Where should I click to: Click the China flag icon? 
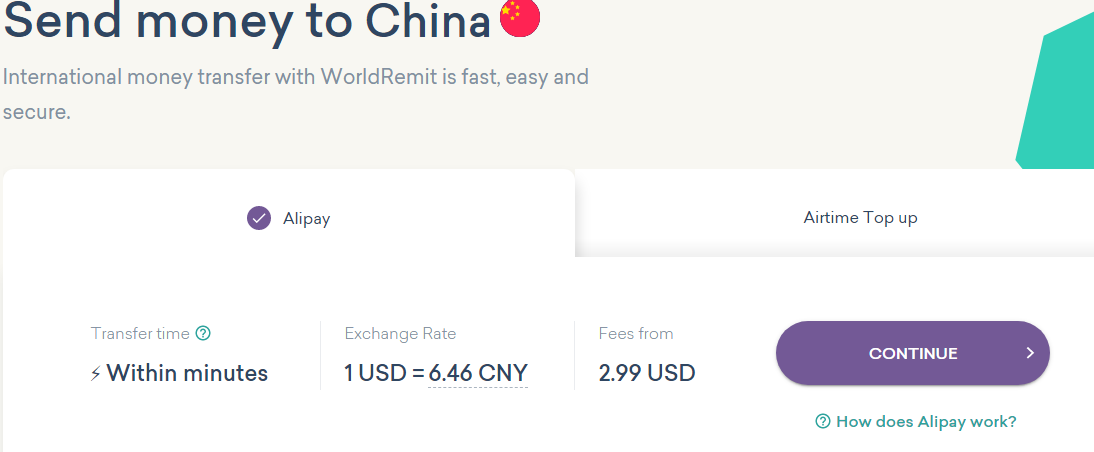pos(520,18)
